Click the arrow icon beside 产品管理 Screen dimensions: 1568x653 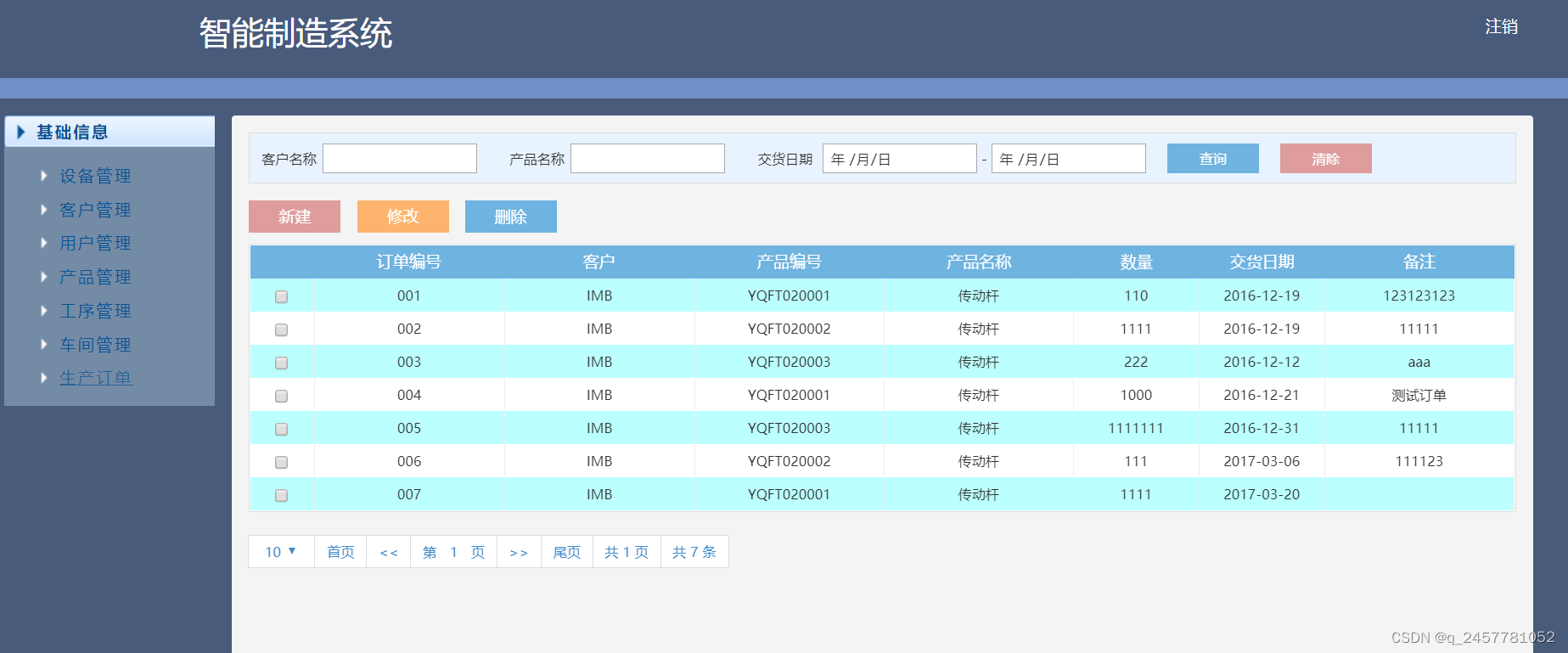(44, 277)
